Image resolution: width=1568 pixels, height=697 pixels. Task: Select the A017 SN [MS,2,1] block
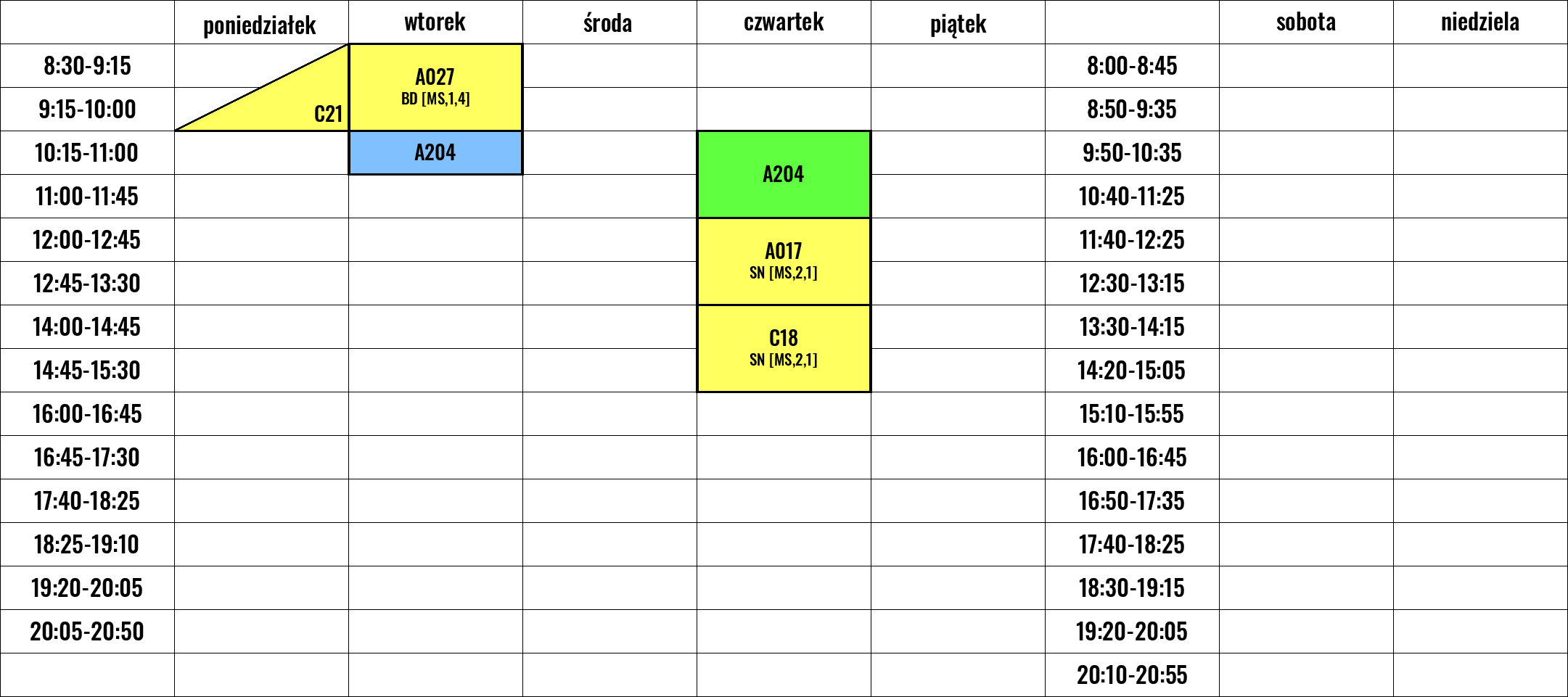[x=784, y=261]
